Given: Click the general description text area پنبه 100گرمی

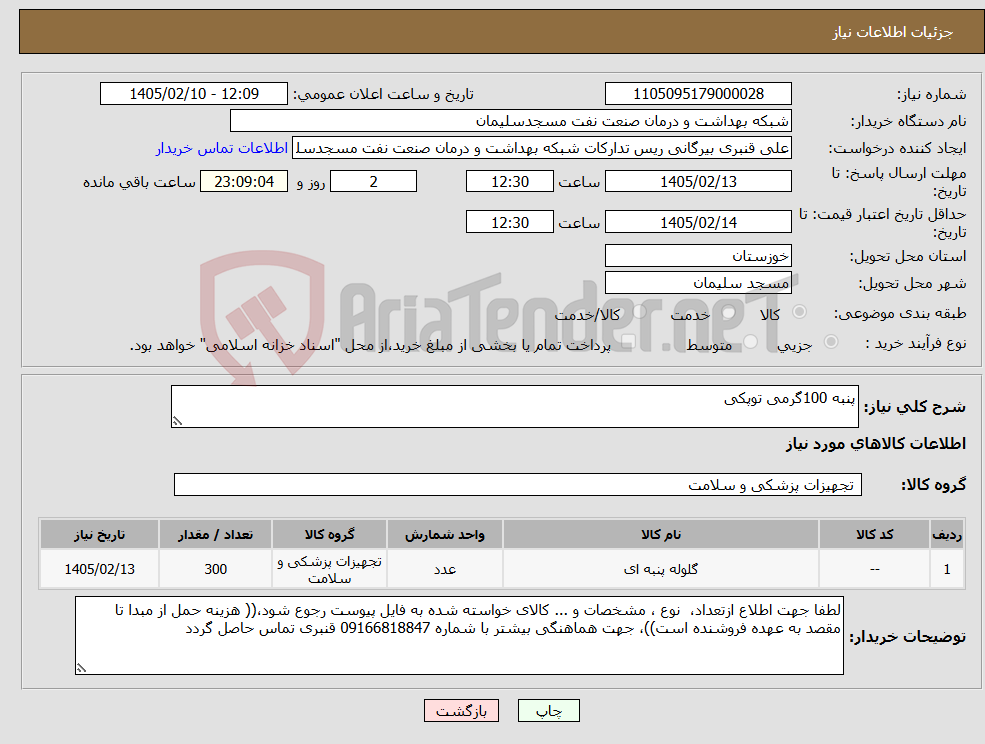Looking at the screenshot, I should click(514, 407).
